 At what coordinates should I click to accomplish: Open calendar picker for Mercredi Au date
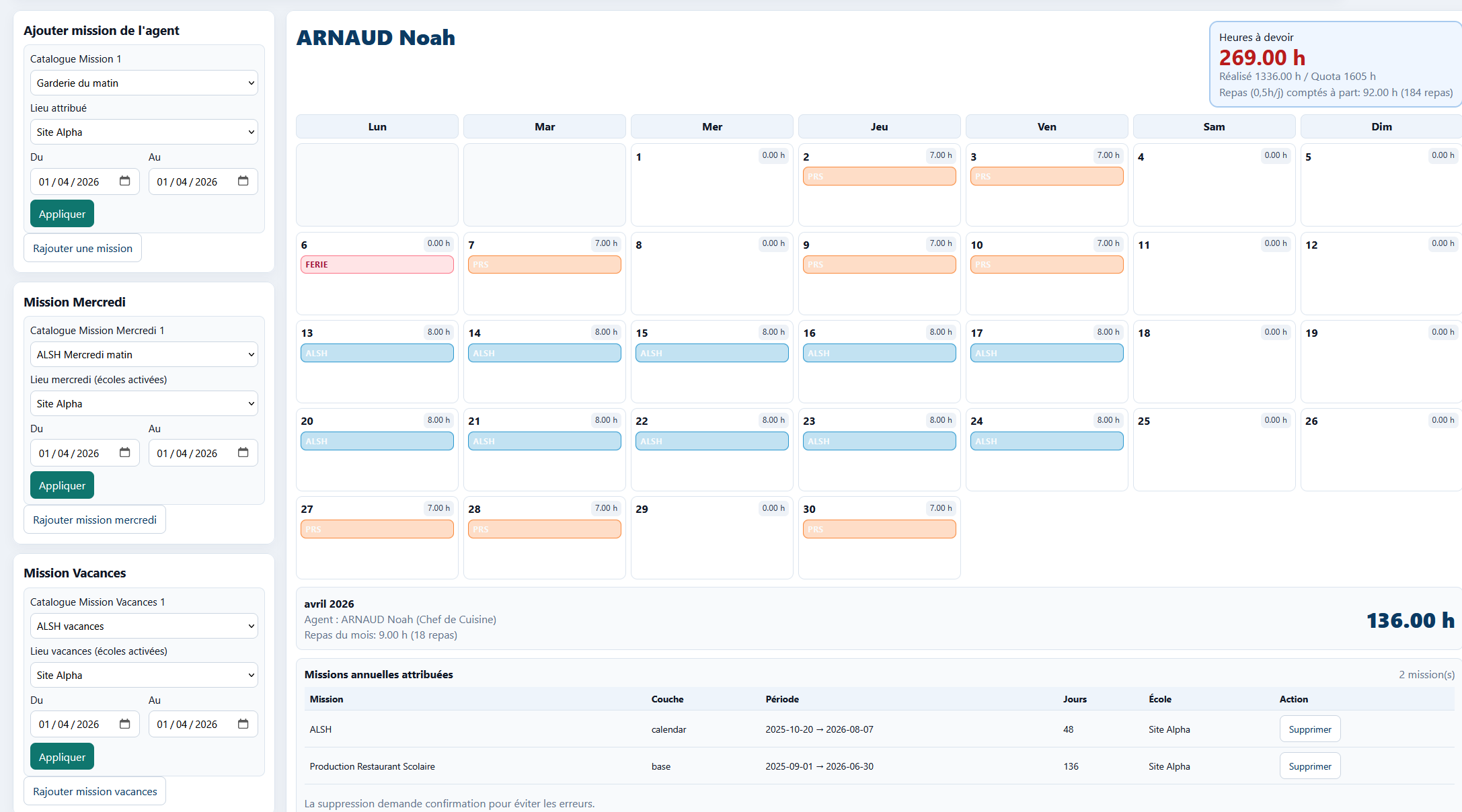(x=243, y=452)
